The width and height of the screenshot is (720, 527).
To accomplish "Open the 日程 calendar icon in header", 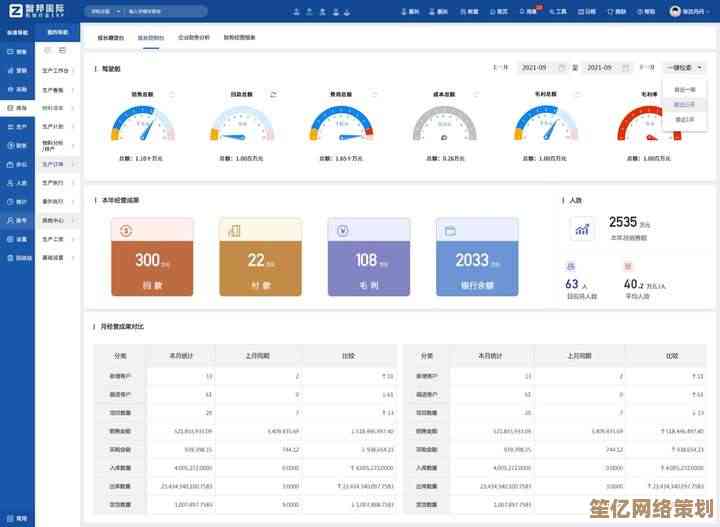I will (x=588, y=11).
